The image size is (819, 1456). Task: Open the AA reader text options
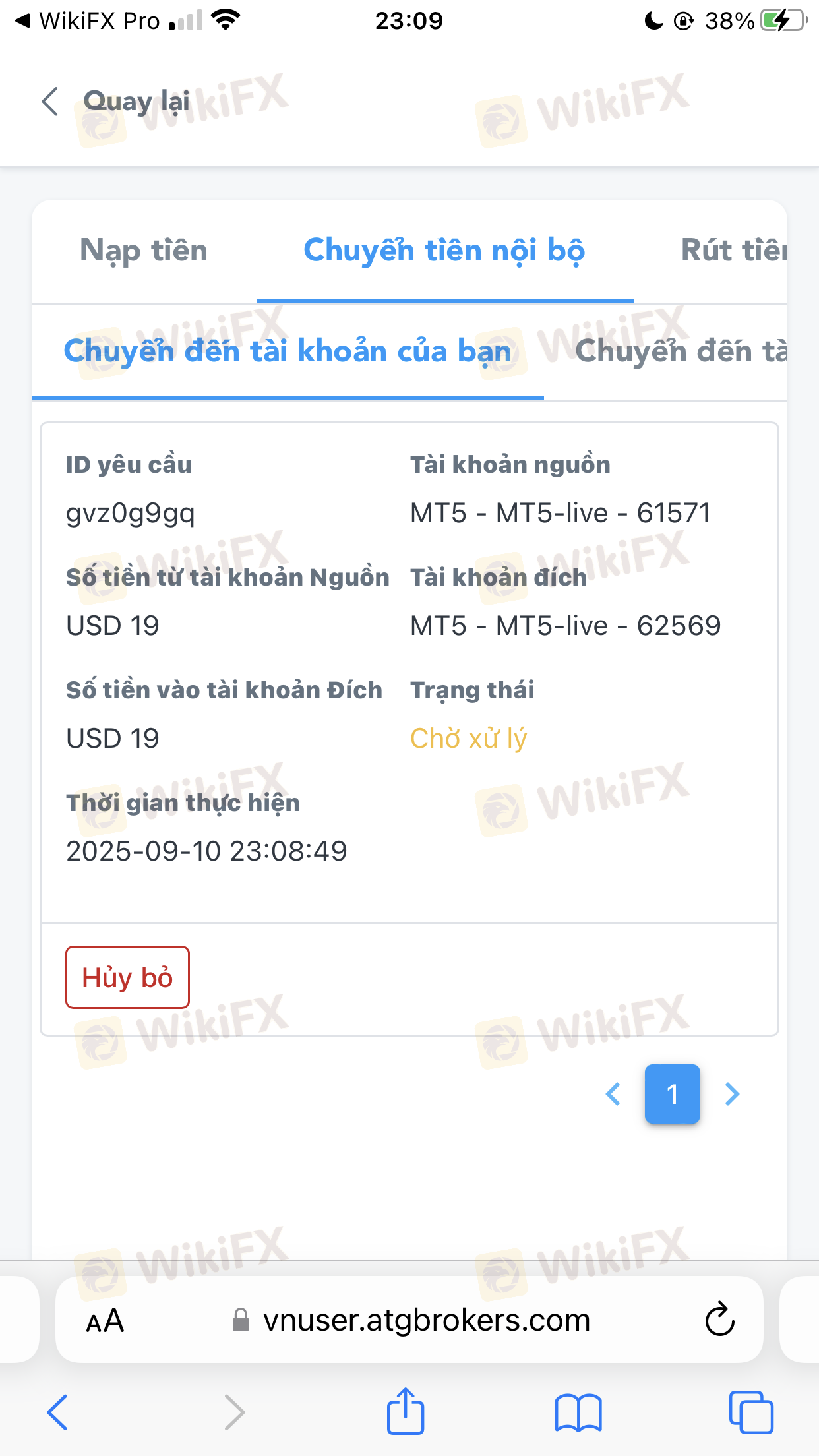pyautogui.click(x=105, y=1321)
